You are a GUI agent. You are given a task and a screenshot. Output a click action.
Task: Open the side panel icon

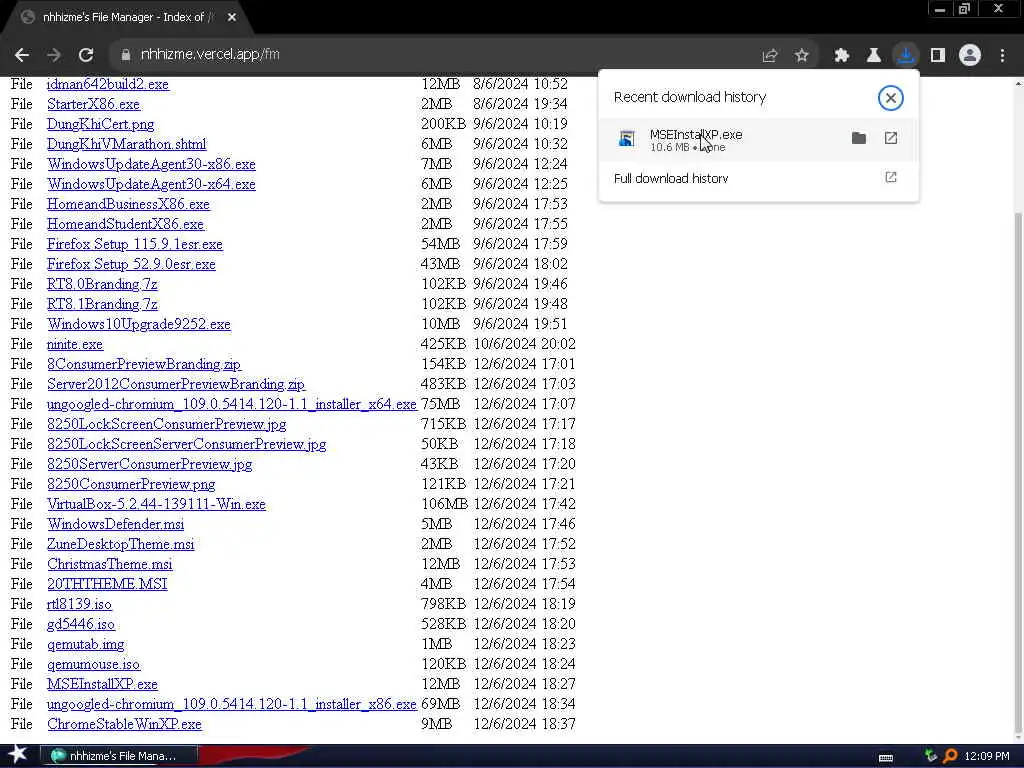click(938, 56)
